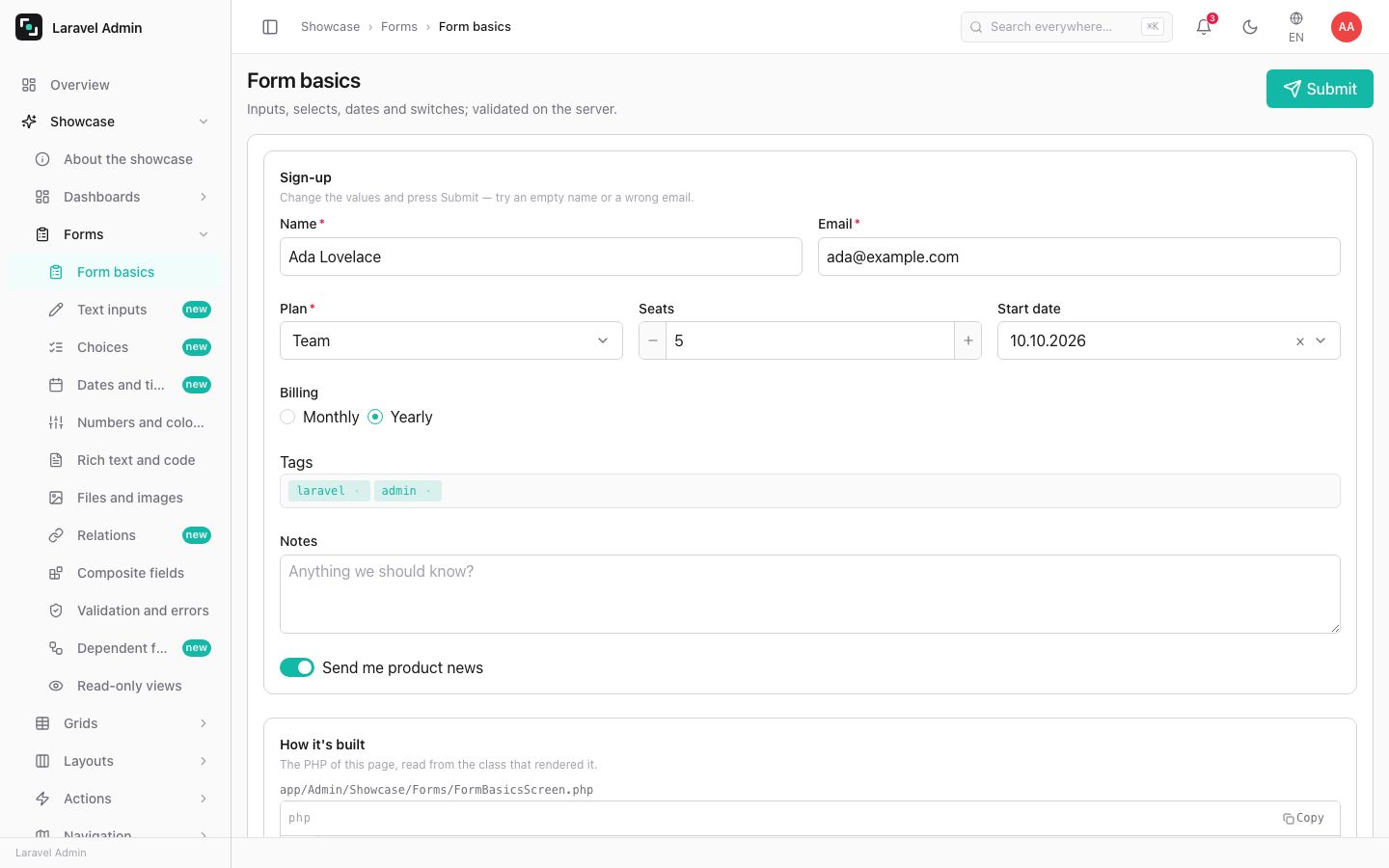
Task: Open the Start date picker chevron
Action: [x=1321, y=340]
